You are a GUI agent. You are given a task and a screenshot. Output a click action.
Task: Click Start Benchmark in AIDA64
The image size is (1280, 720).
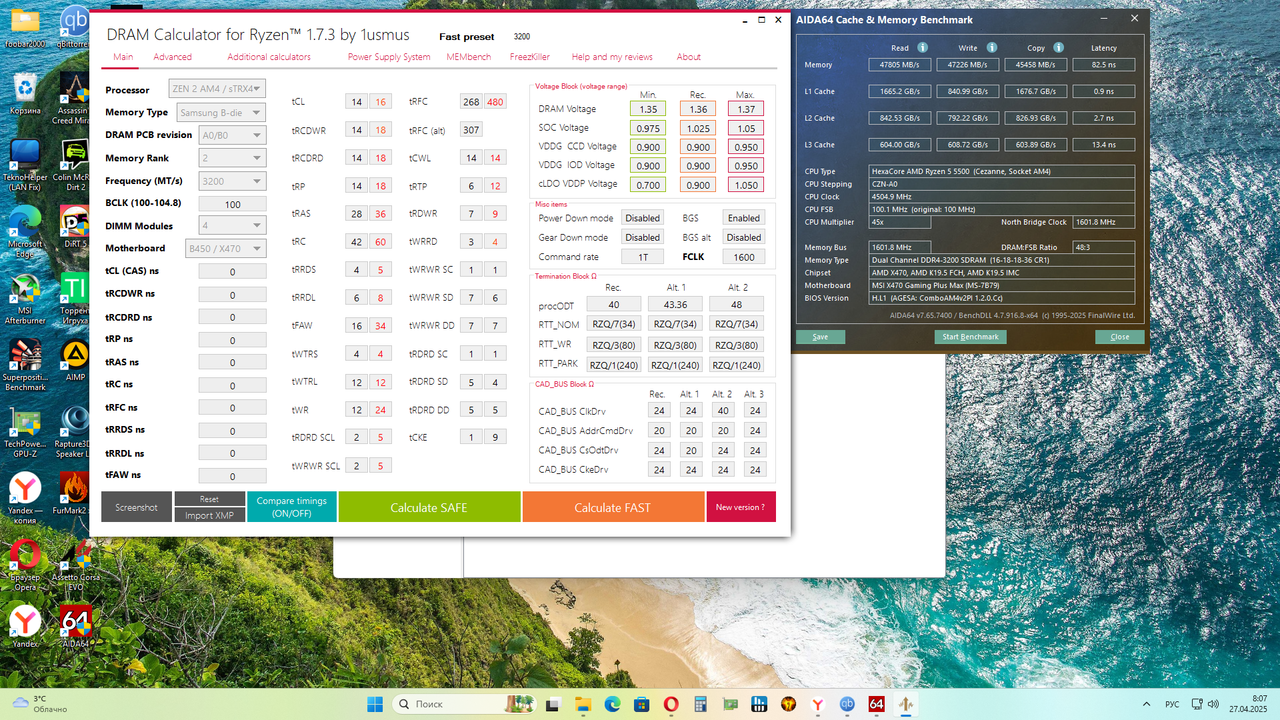[x=970, y=337]
